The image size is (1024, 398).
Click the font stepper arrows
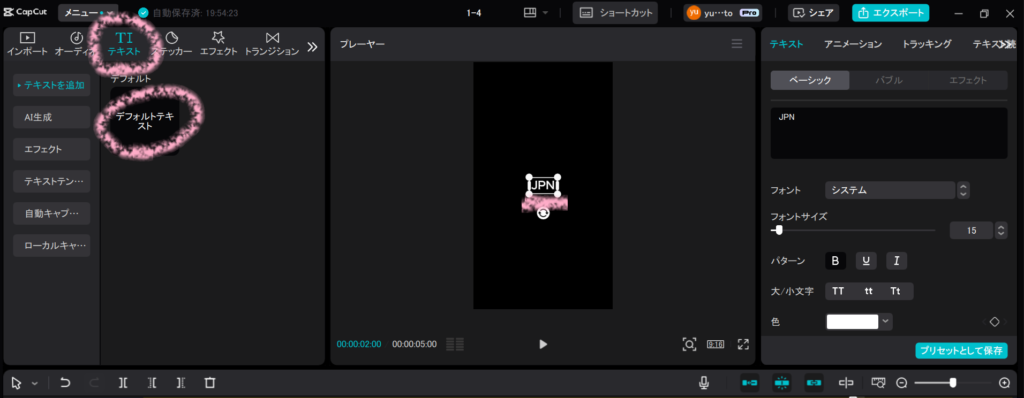point(963,190)
